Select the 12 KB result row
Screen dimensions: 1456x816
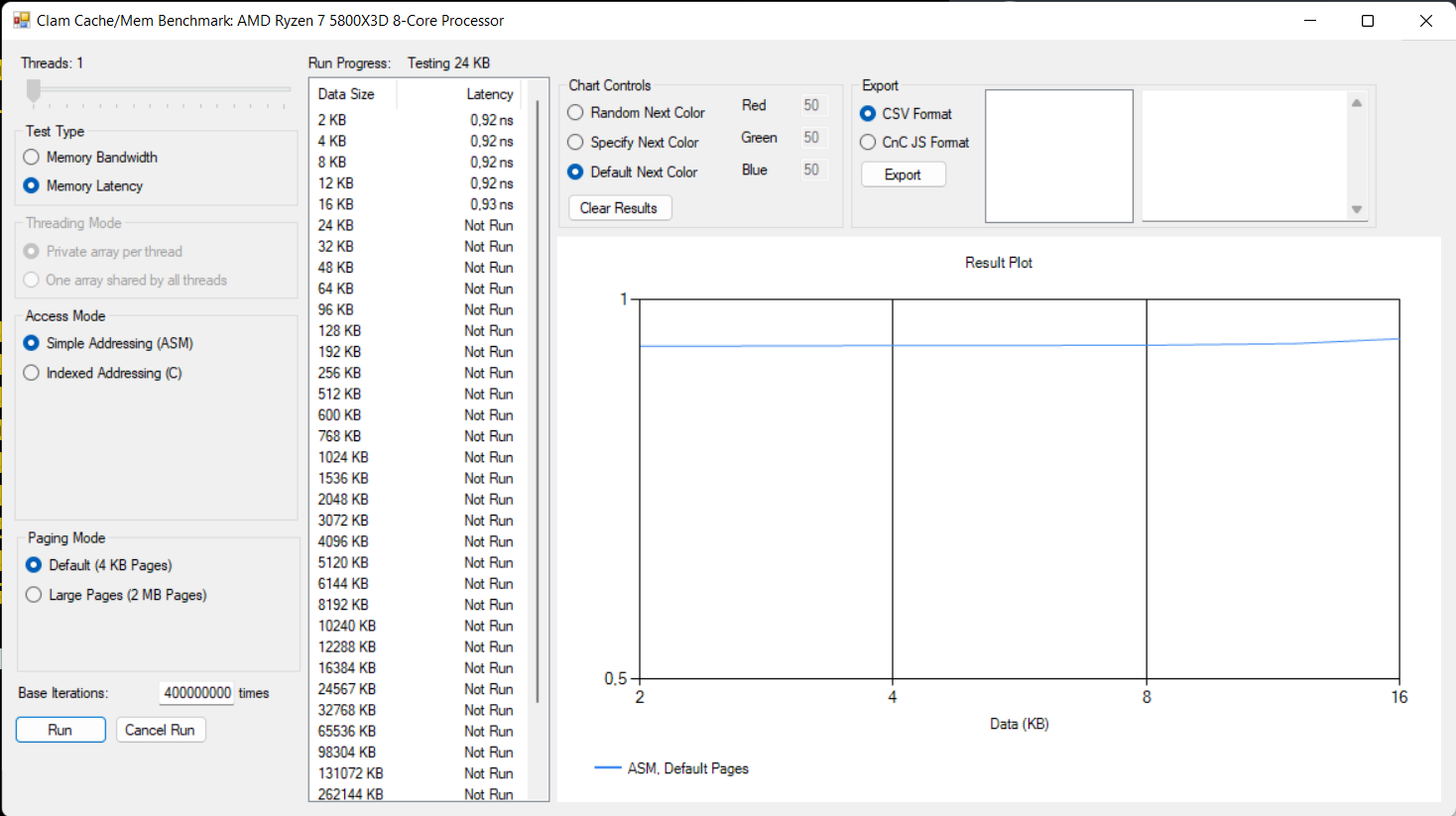click(417, 183)
